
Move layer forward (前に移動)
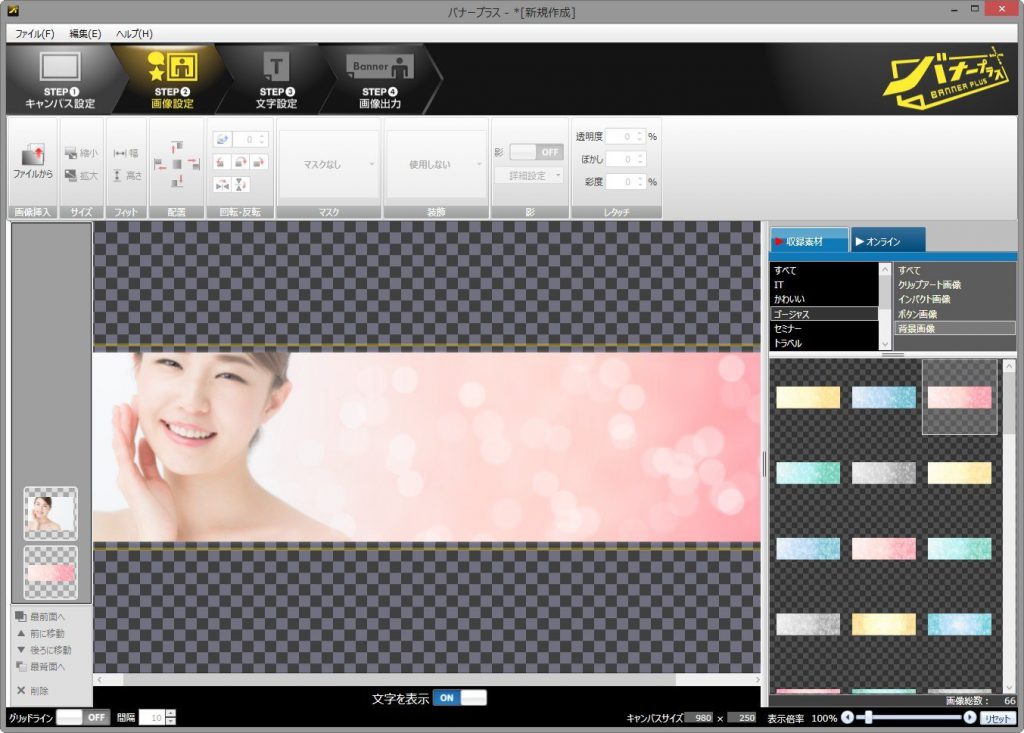tap(40, 633)
